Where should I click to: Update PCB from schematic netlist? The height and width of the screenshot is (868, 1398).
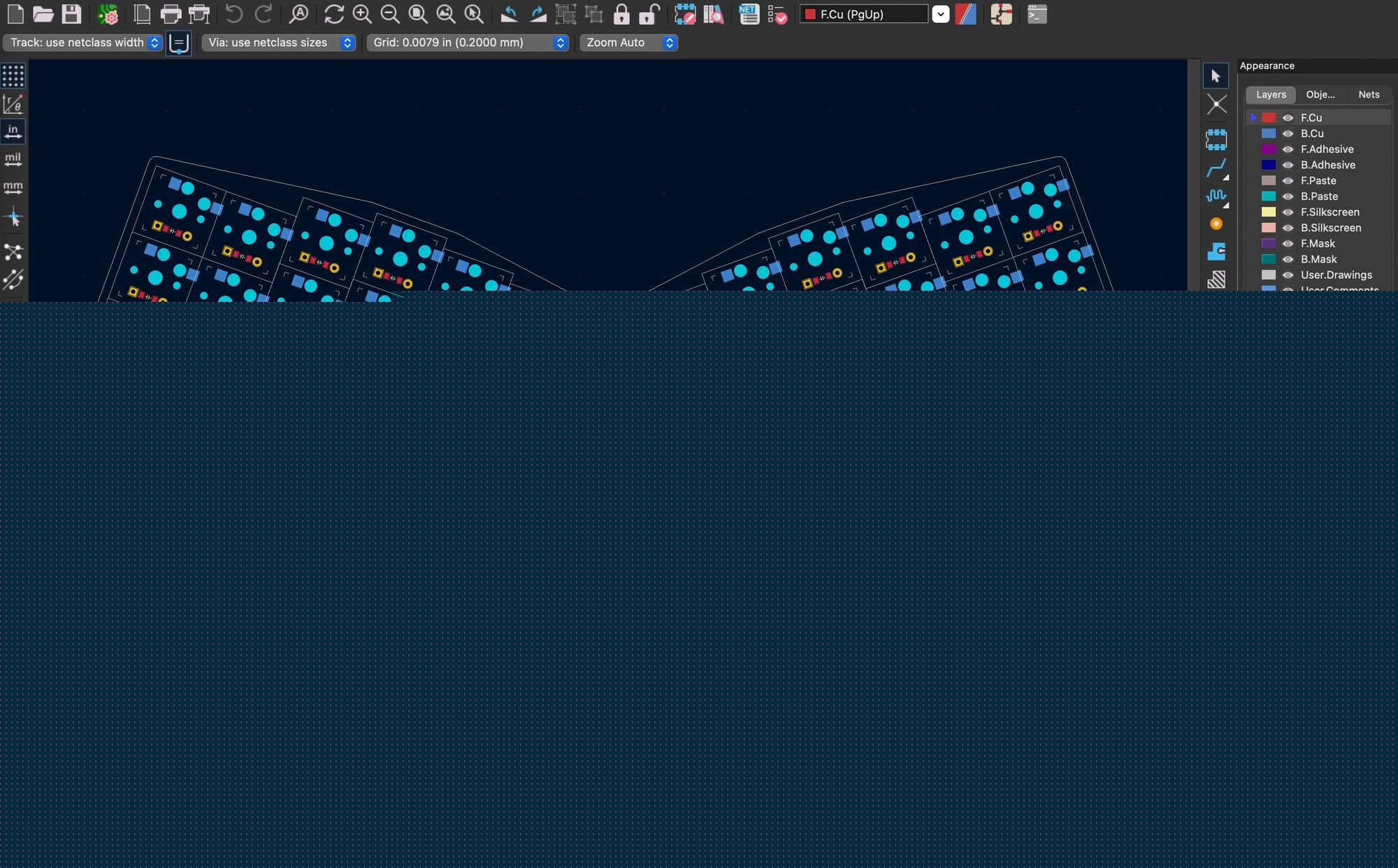coord(749,14)
